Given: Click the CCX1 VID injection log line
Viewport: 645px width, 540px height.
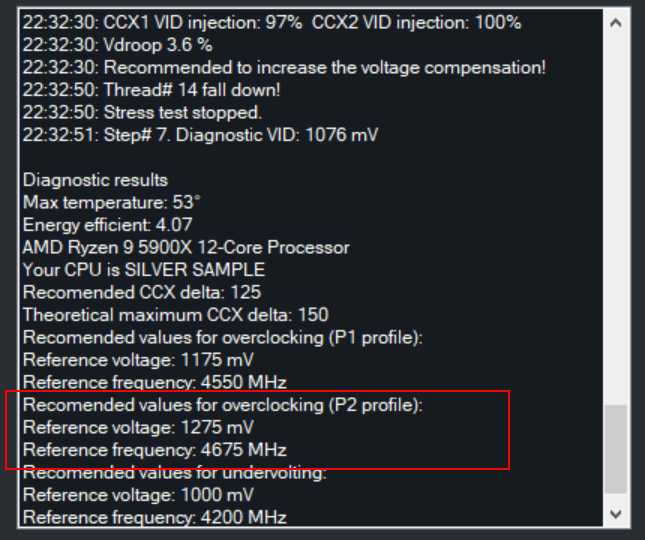Looking at the screenshot, I should coord(272,22).
